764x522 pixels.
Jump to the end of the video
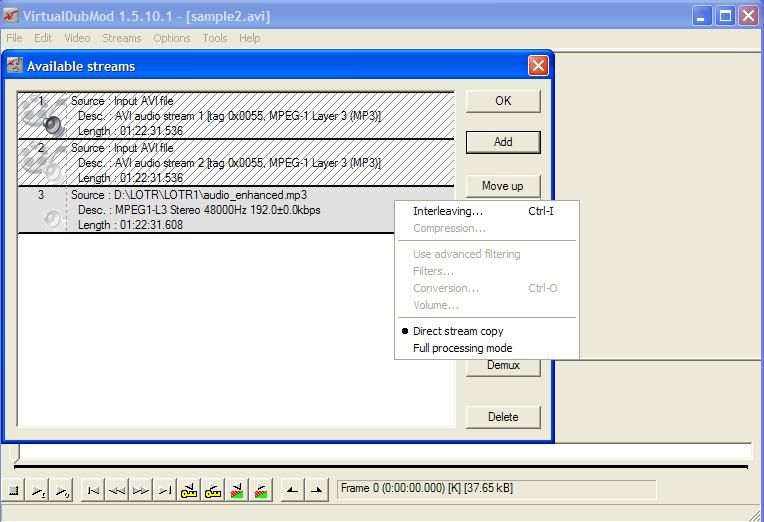pos(165,490)
